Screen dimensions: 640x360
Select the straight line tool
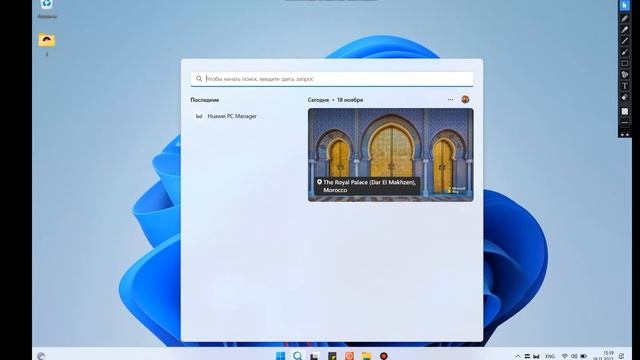tap(624, 41)
